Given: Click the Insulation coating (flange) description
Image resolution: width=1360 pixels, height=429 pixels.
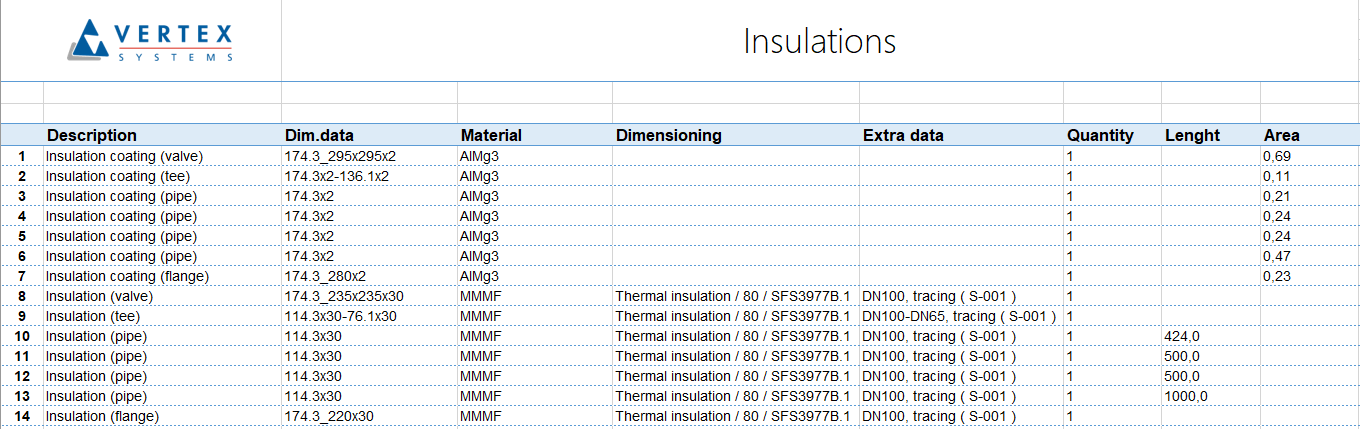Looking at the screenshot, I should click(x=127, y=276).
